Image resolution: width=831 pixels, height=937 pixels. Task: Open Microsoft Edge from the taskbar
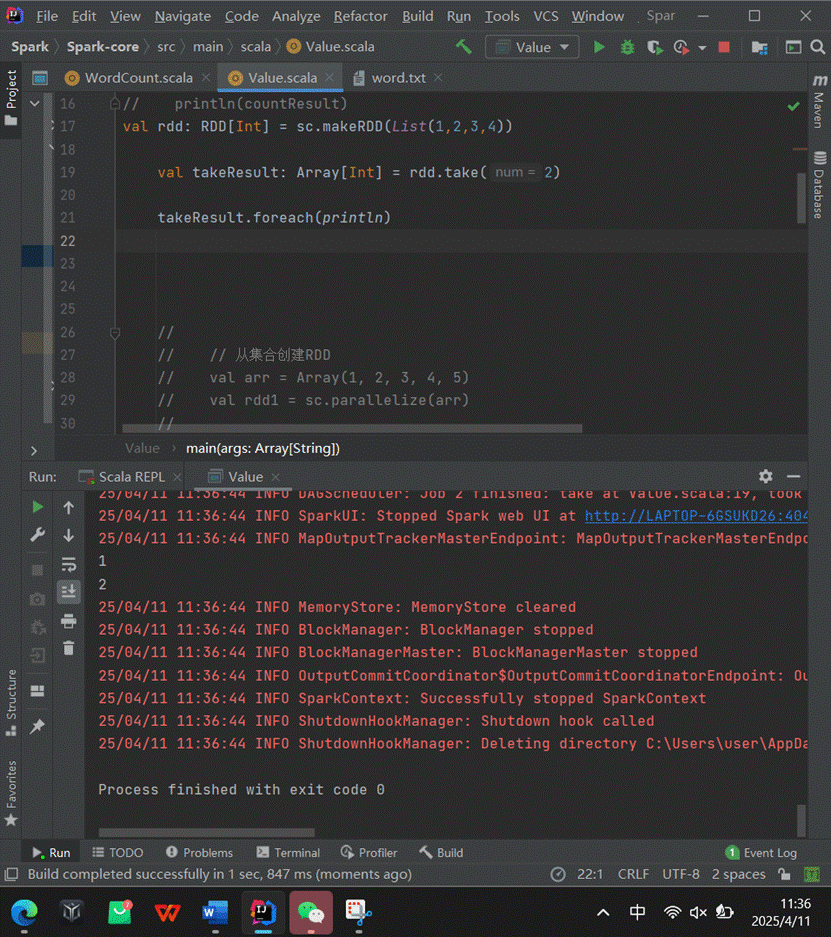point(24,912)
